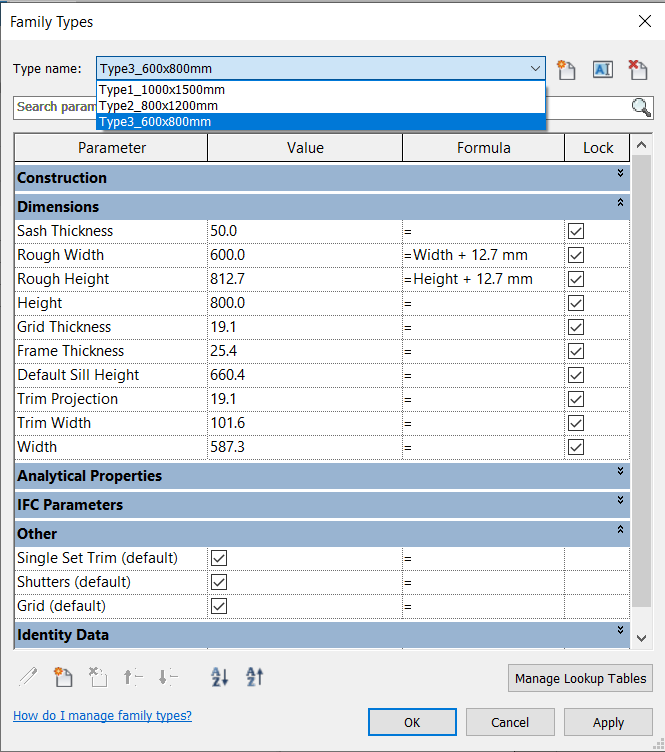Collapse the Dimensions parameter group

coord(621,203)
